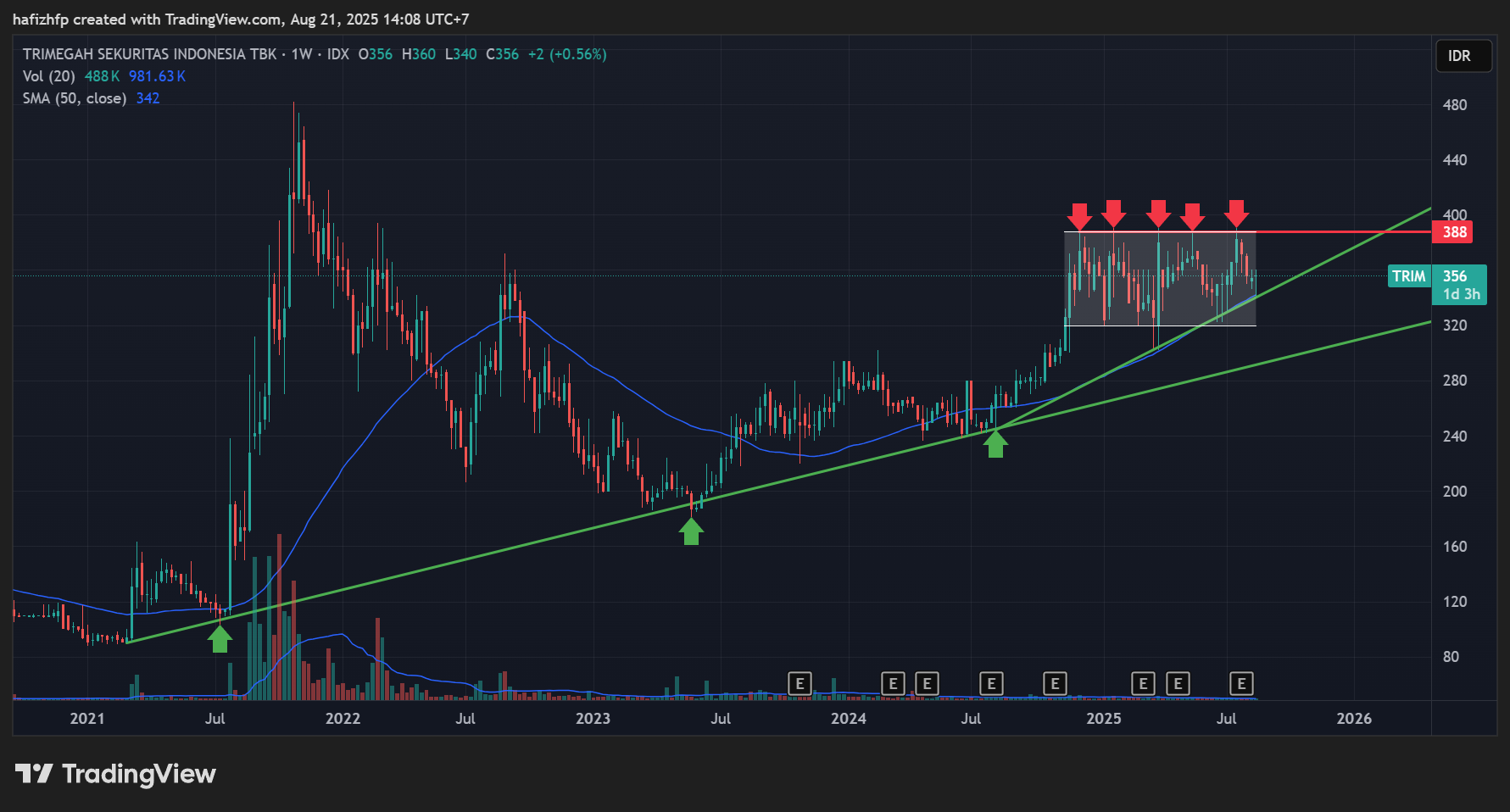Click the IDR currency button
Image resolution: width=1510 pixels, height=812 pixels.
click(x=1463, y=56)
